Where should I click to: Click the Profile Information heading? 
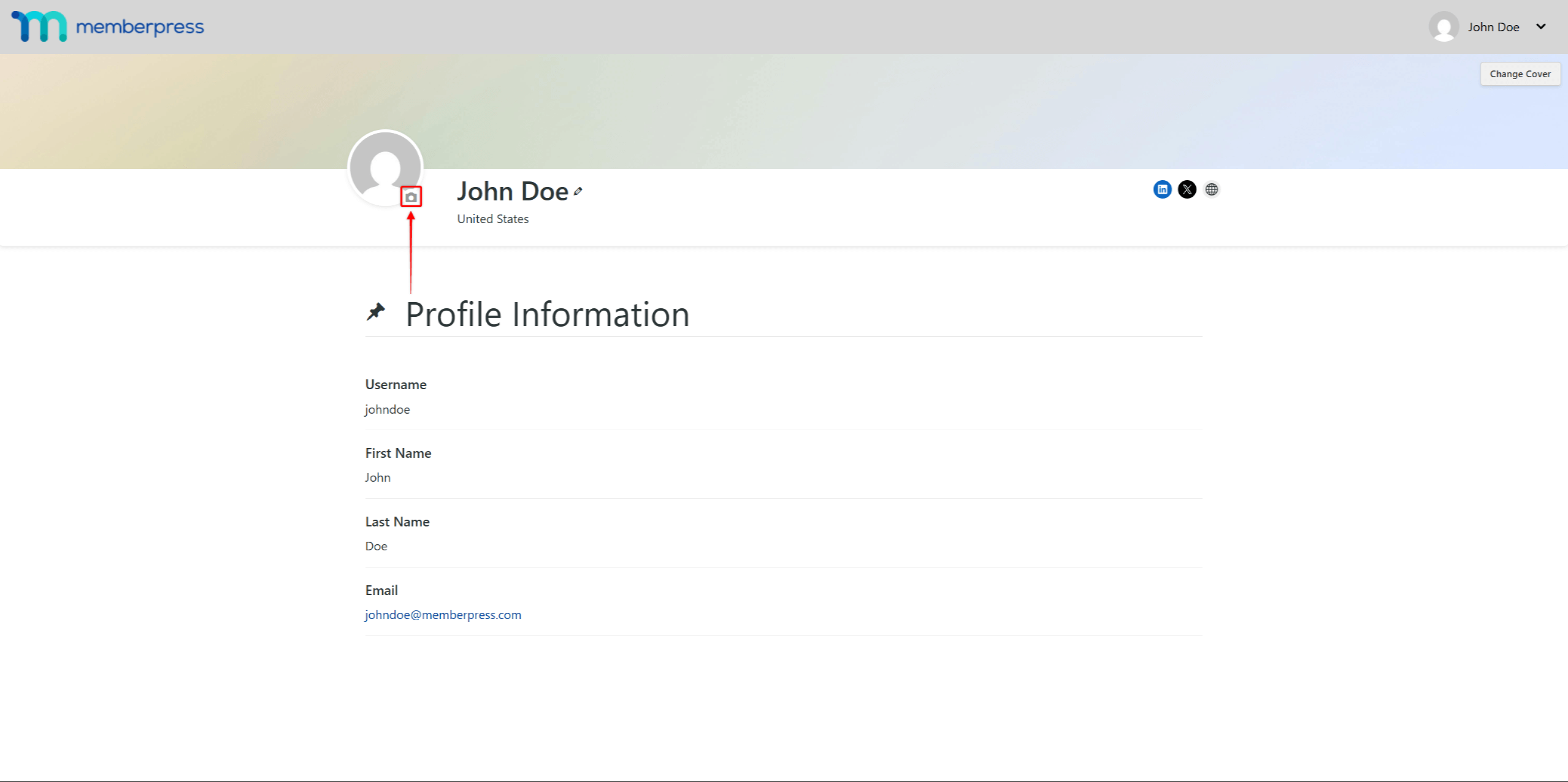click(x=547, y=314)
